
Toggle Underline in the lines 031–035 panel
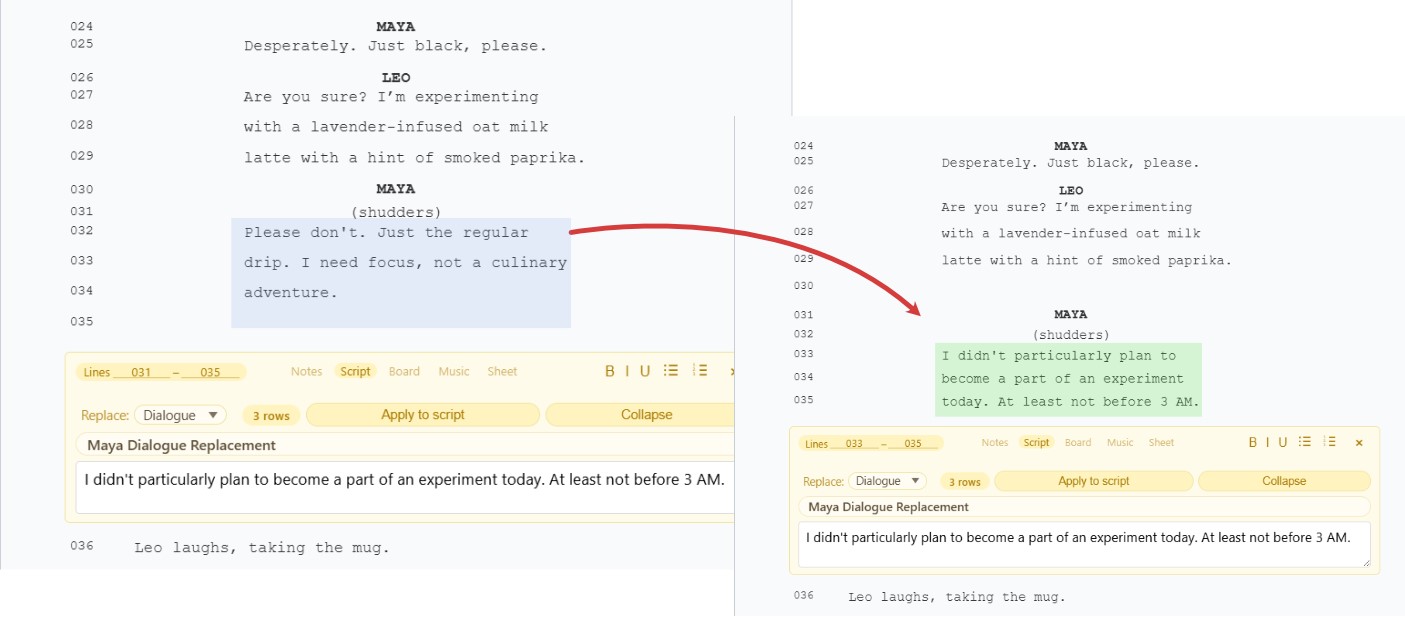tap(645, 371)
